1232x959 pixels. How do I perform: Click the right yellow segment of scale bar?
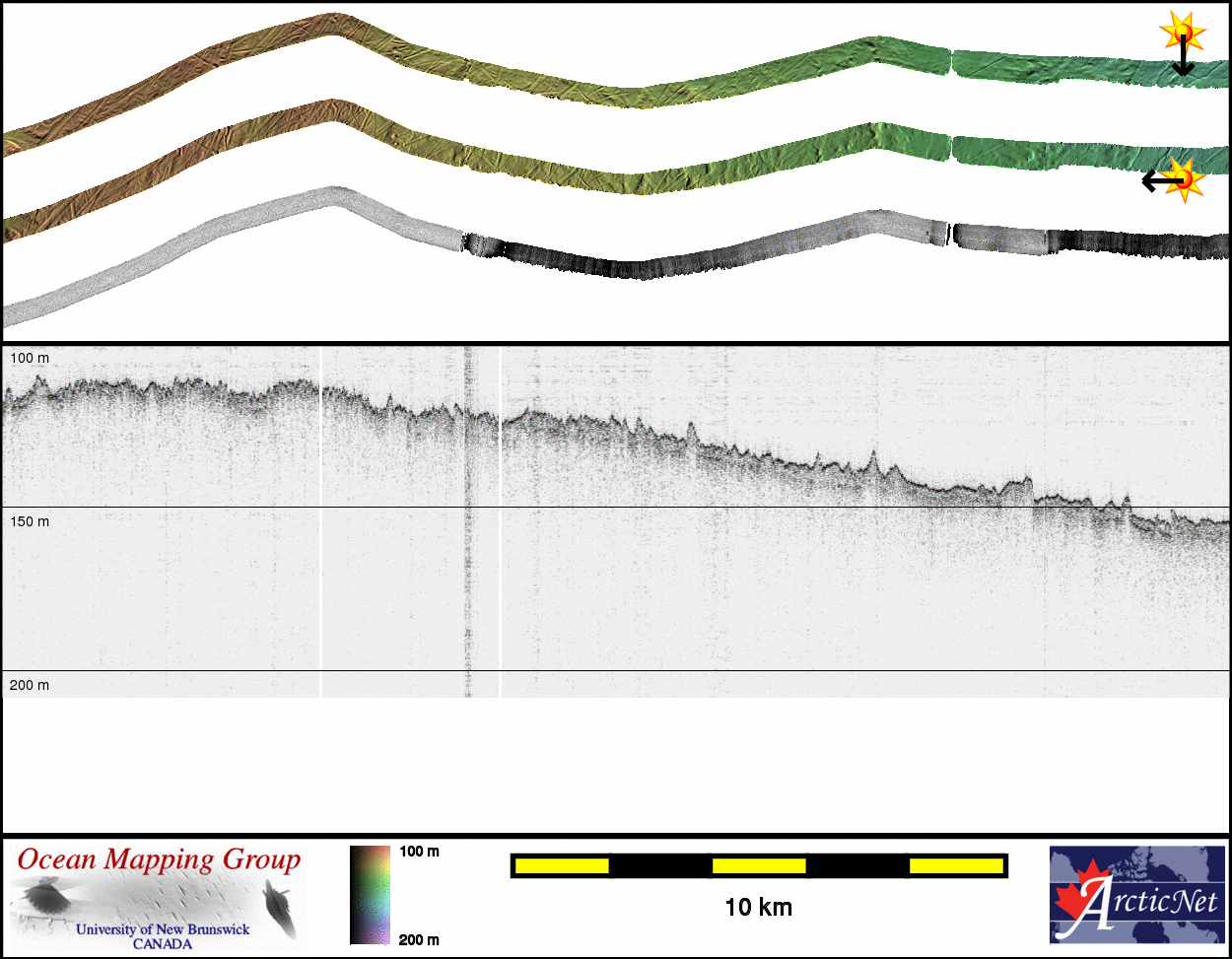pos(955,865)
